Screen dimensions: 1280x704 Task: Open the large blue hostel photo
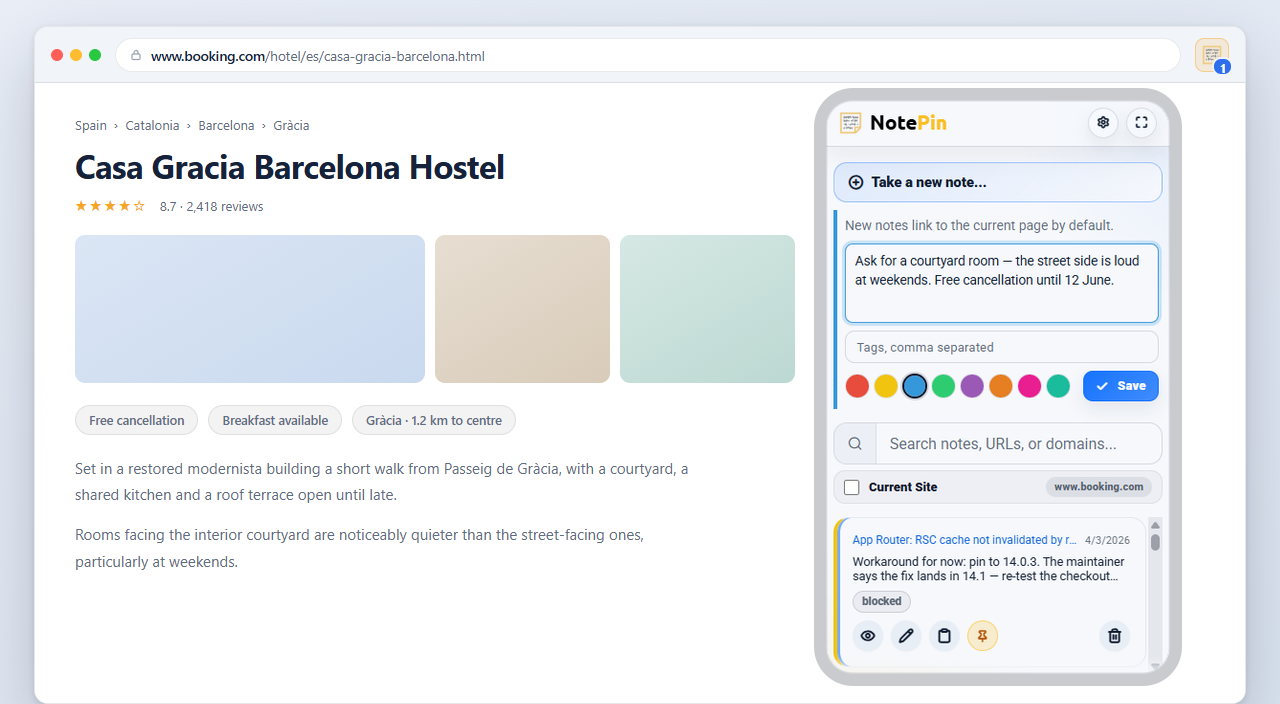(250, 309)
